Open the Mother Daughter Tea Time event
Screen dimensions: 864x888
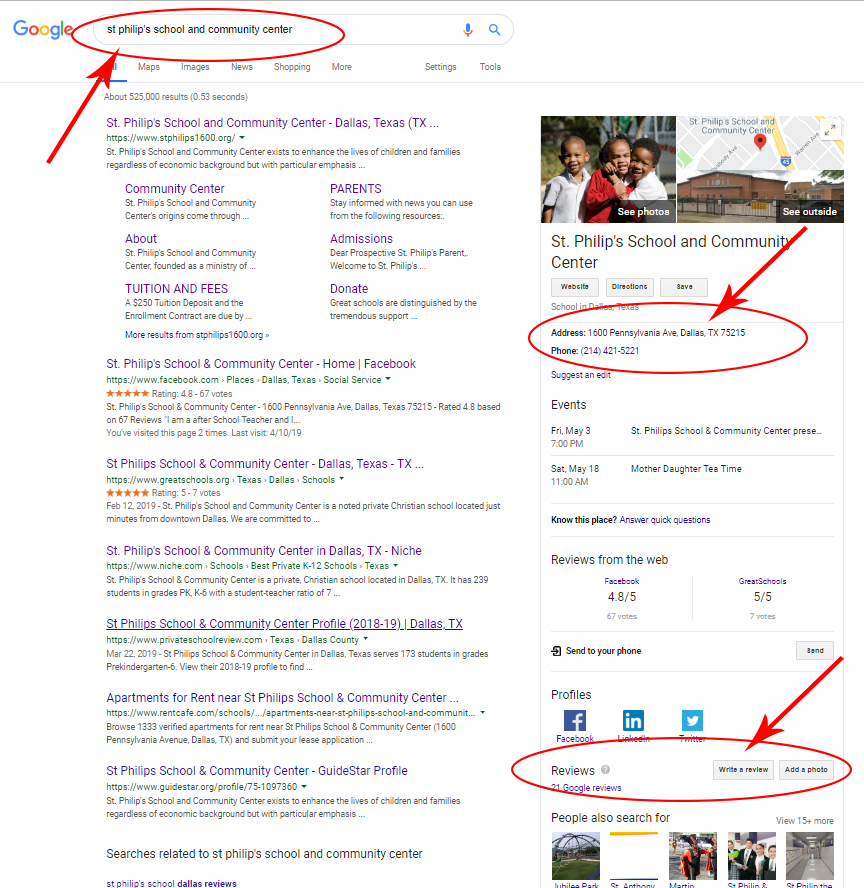click(686, 469)
